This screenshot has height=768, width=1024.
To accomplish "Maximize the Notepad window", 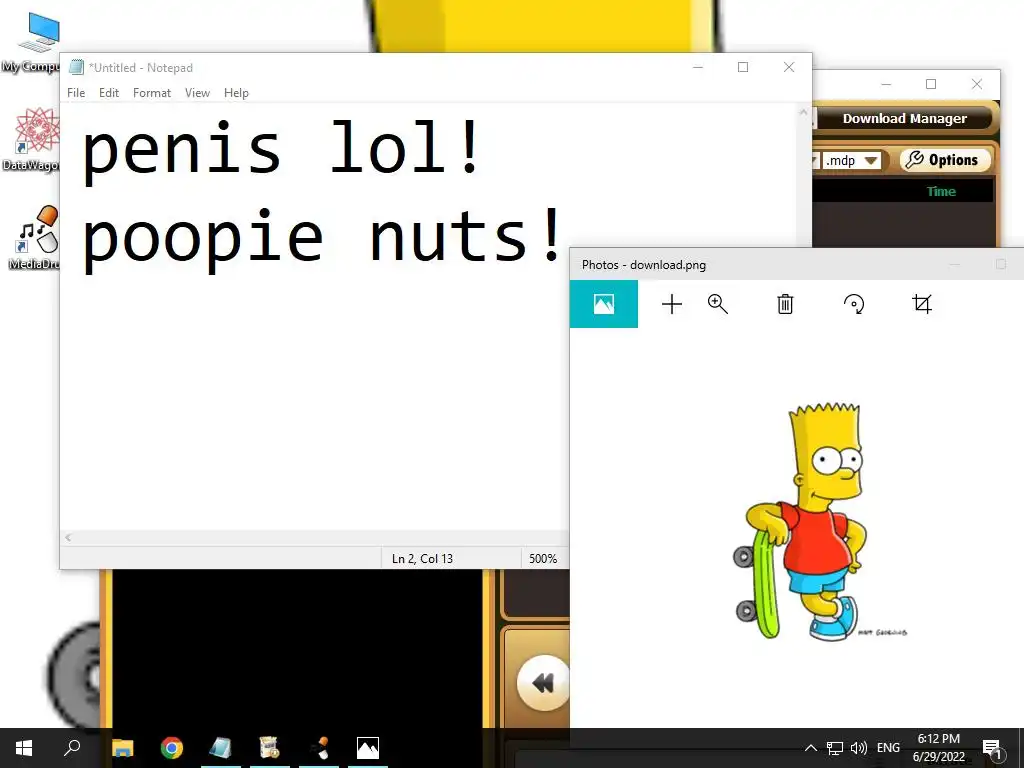I will [743, 67].
